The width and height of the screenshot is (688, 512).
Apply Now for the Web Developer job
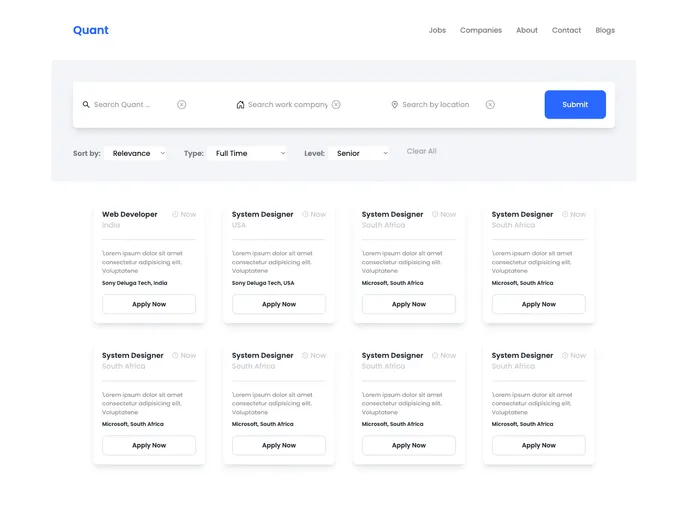(149, 304)
